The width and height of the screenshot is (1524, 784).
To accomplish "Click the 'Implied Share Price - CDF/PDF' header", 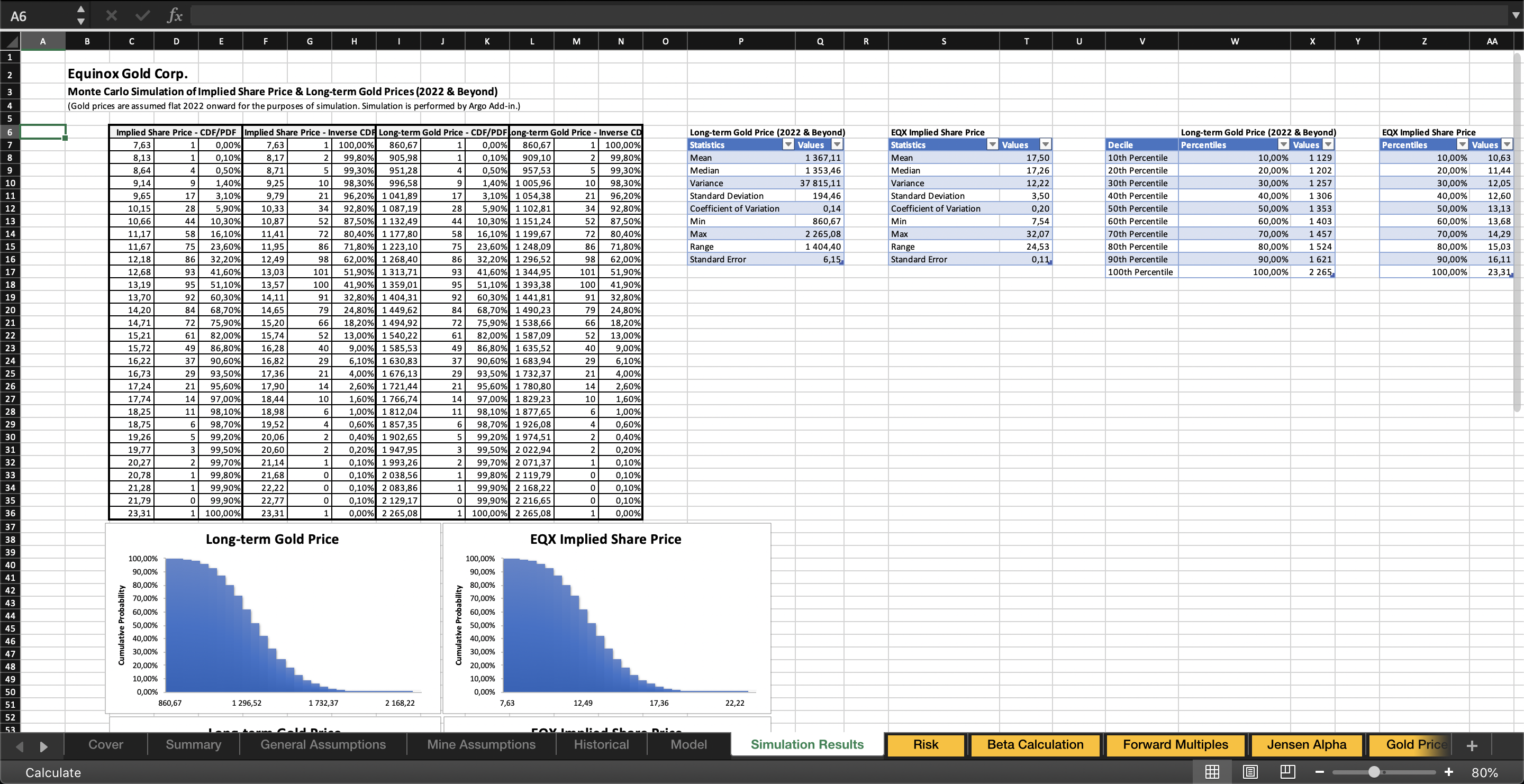I will pyautogui.click(x=176, y=132).
